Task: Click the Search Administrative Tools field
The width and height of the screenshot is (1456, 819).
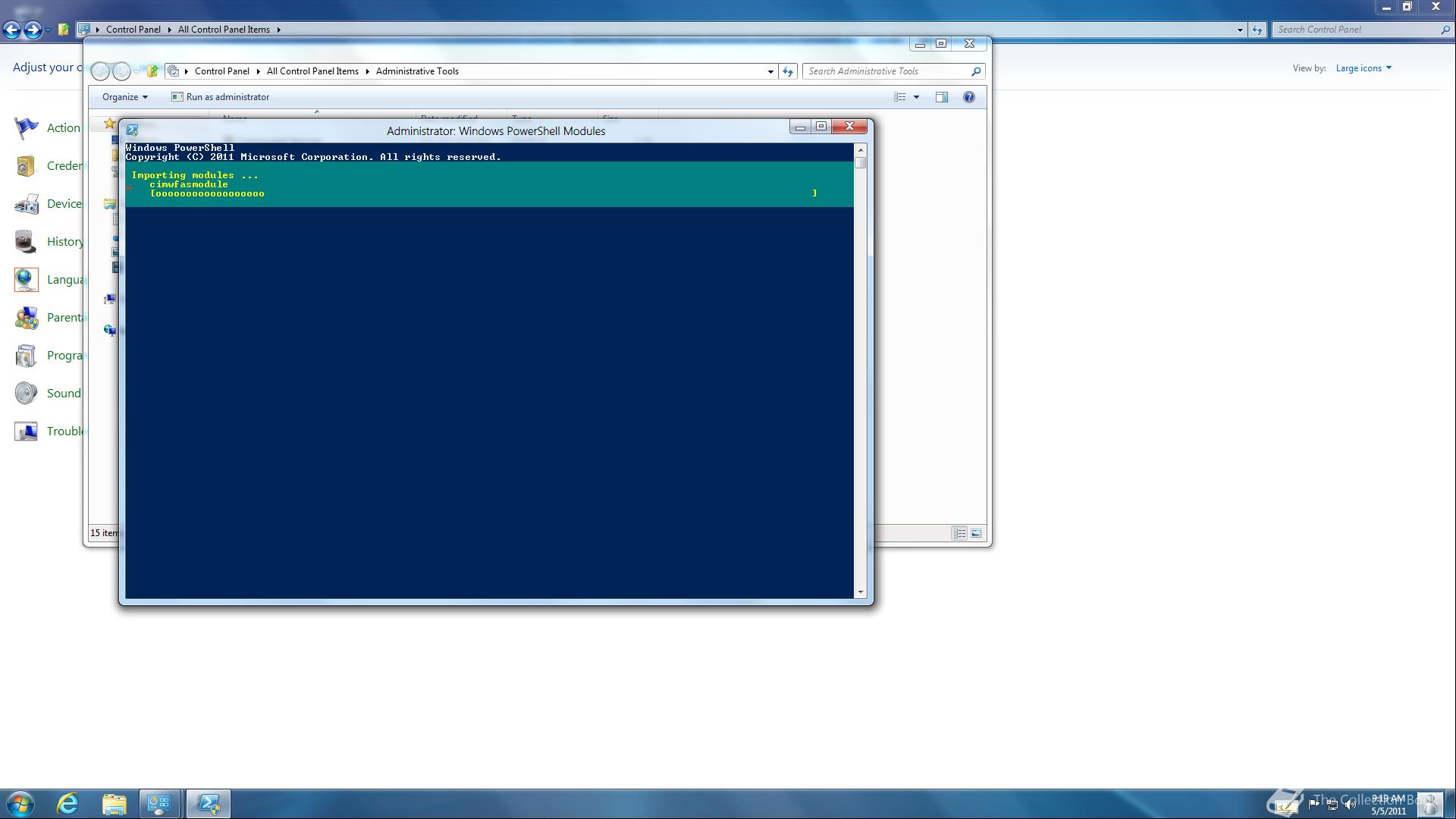Action: [x=886, y=71]
